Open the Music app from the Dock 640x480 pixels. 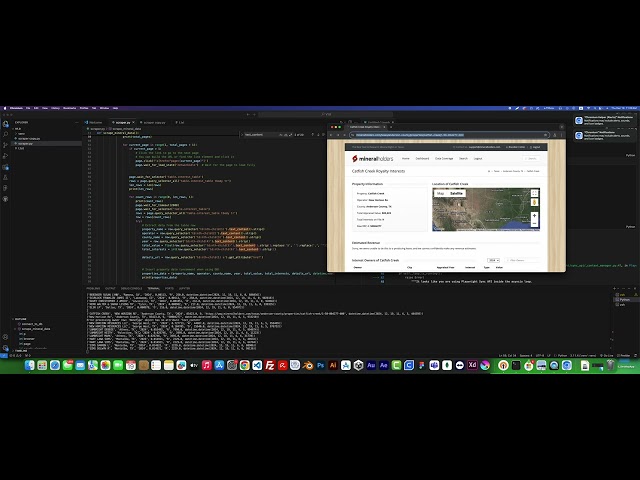click(207, 365)
